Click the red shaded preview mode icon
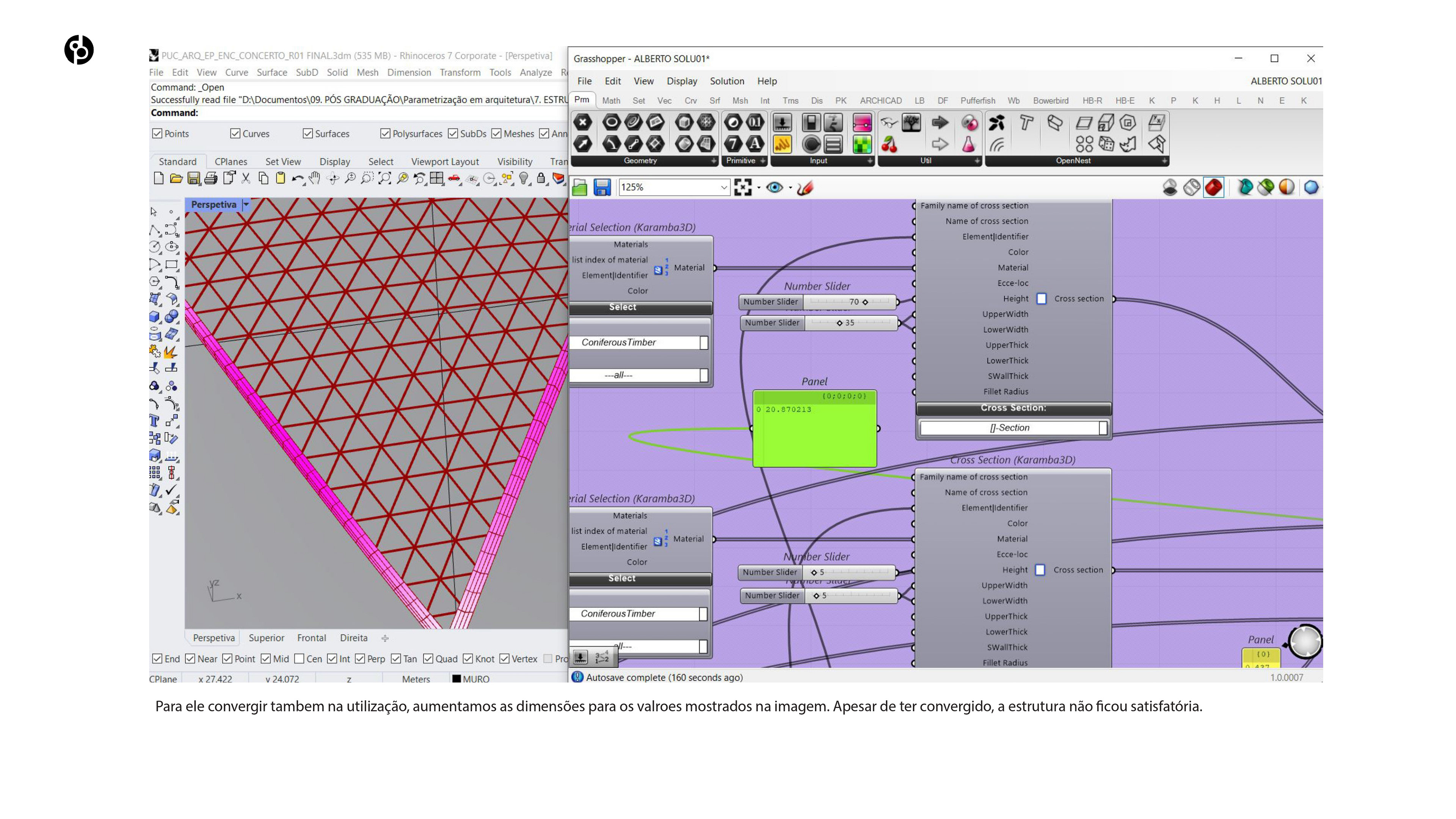Screen dimensions: 1456x819 [1213, 187]
